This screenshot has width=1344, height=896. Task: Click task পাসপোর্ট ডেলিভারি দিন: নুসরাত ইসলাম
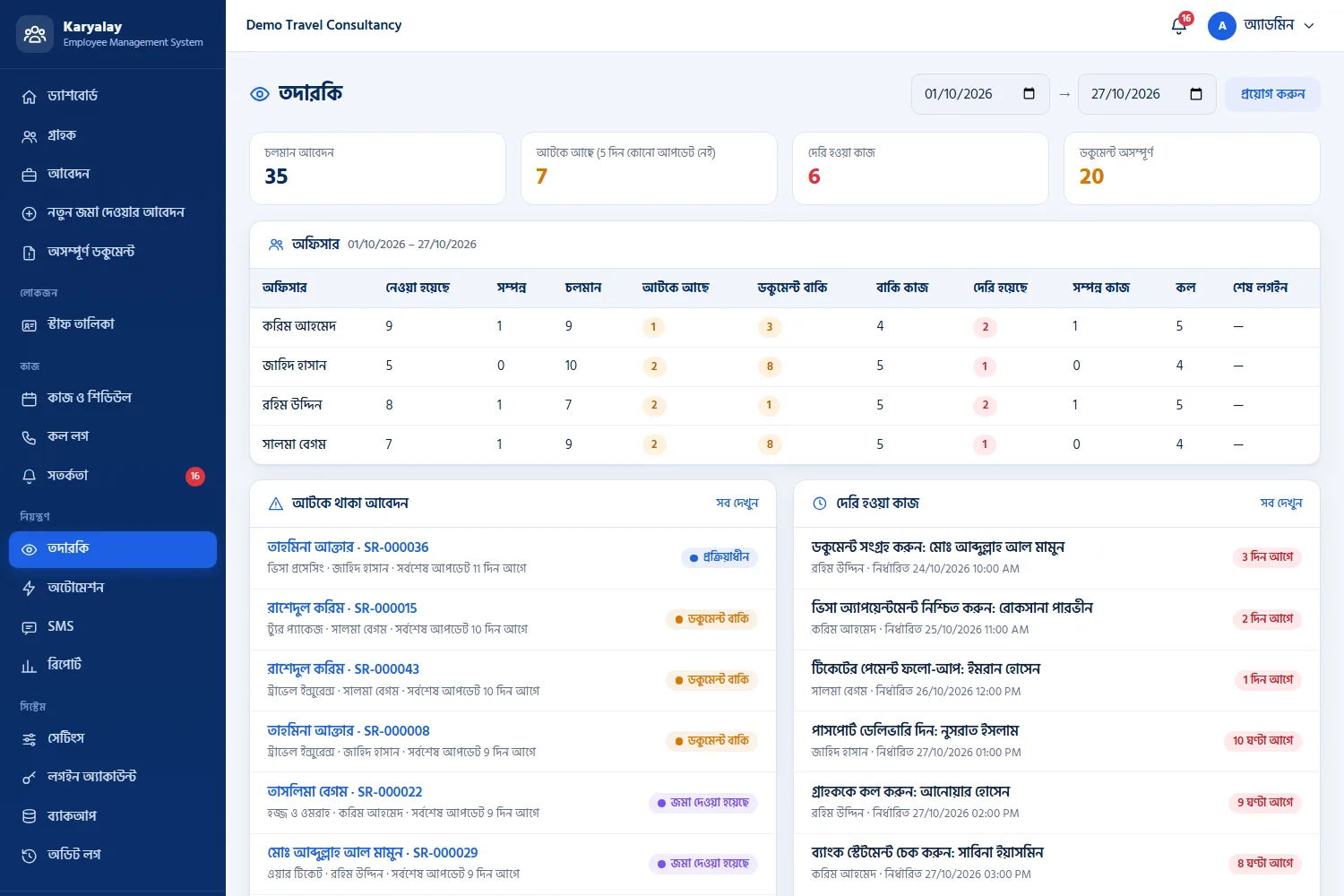tap(915, 731)
